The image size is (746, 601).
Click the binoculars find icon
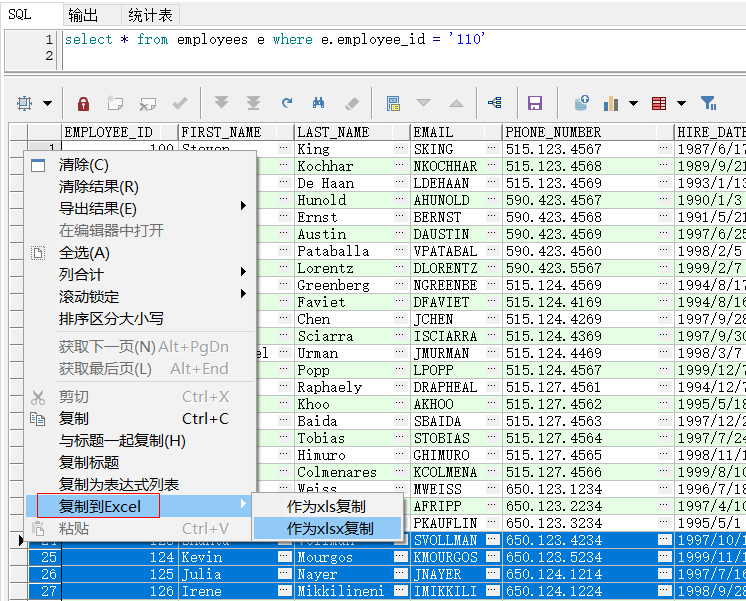[319, 103]
